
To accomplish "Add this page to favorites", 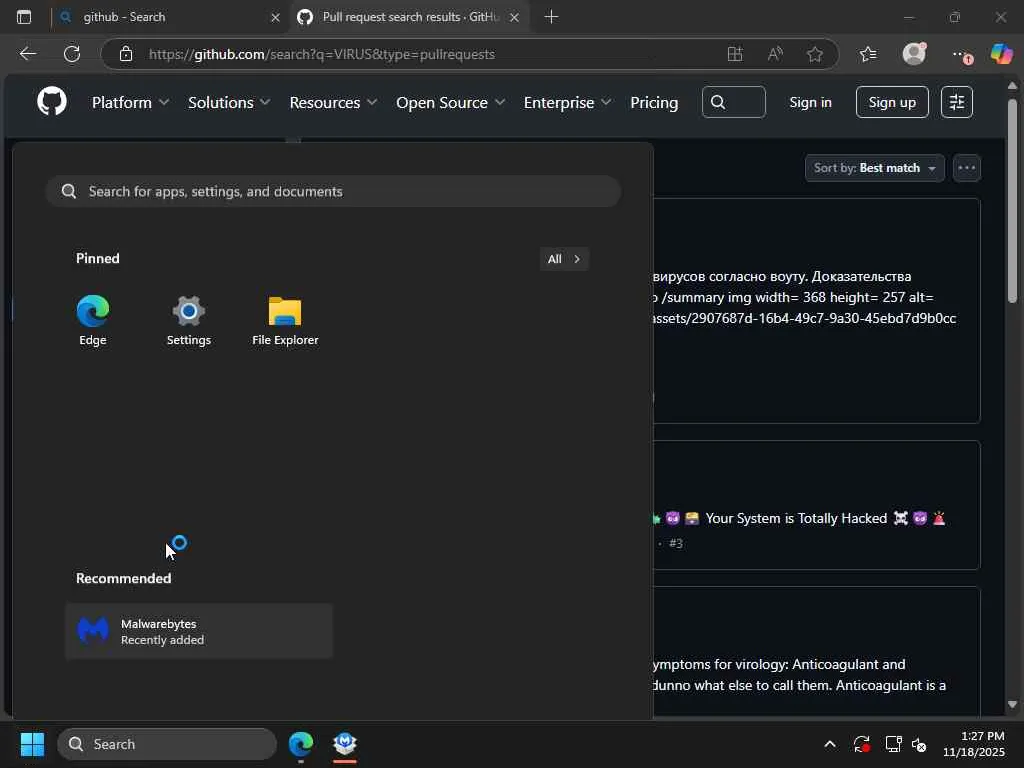I will 814,54.
